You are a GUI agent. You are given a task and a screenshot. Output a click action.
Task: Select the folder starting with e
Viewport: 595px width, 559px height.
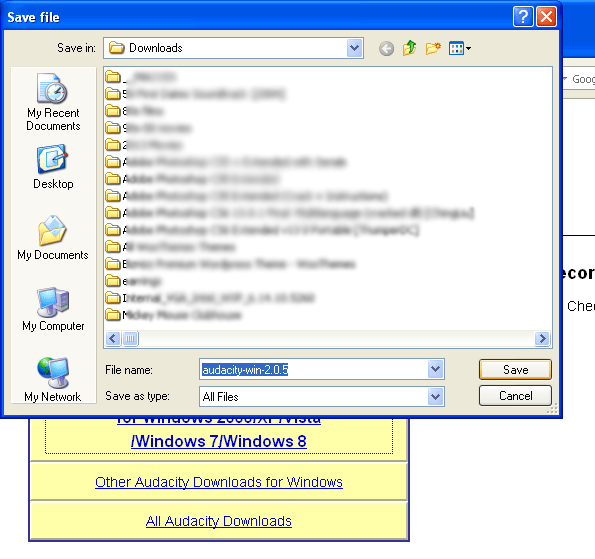133,281
